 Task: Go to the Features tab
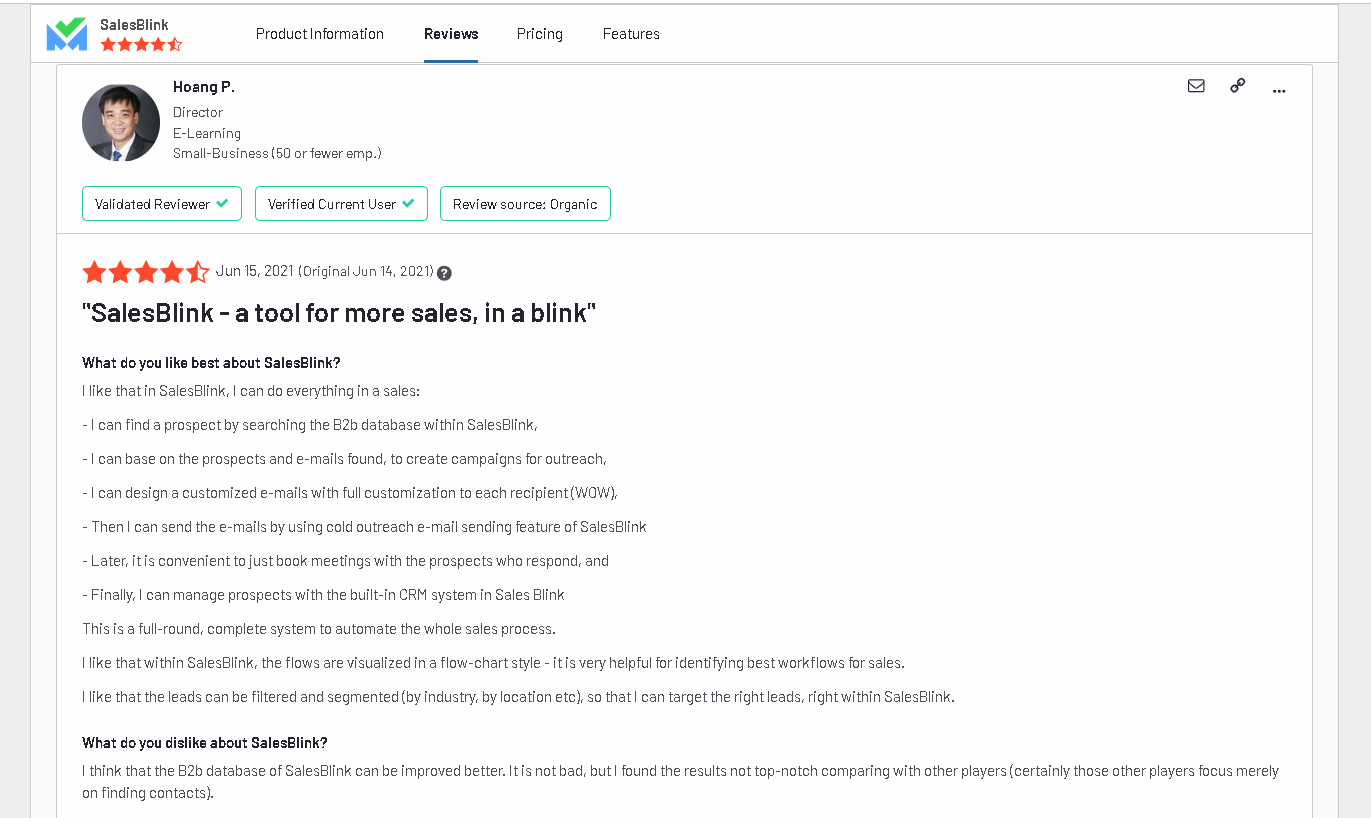(631, 34)
